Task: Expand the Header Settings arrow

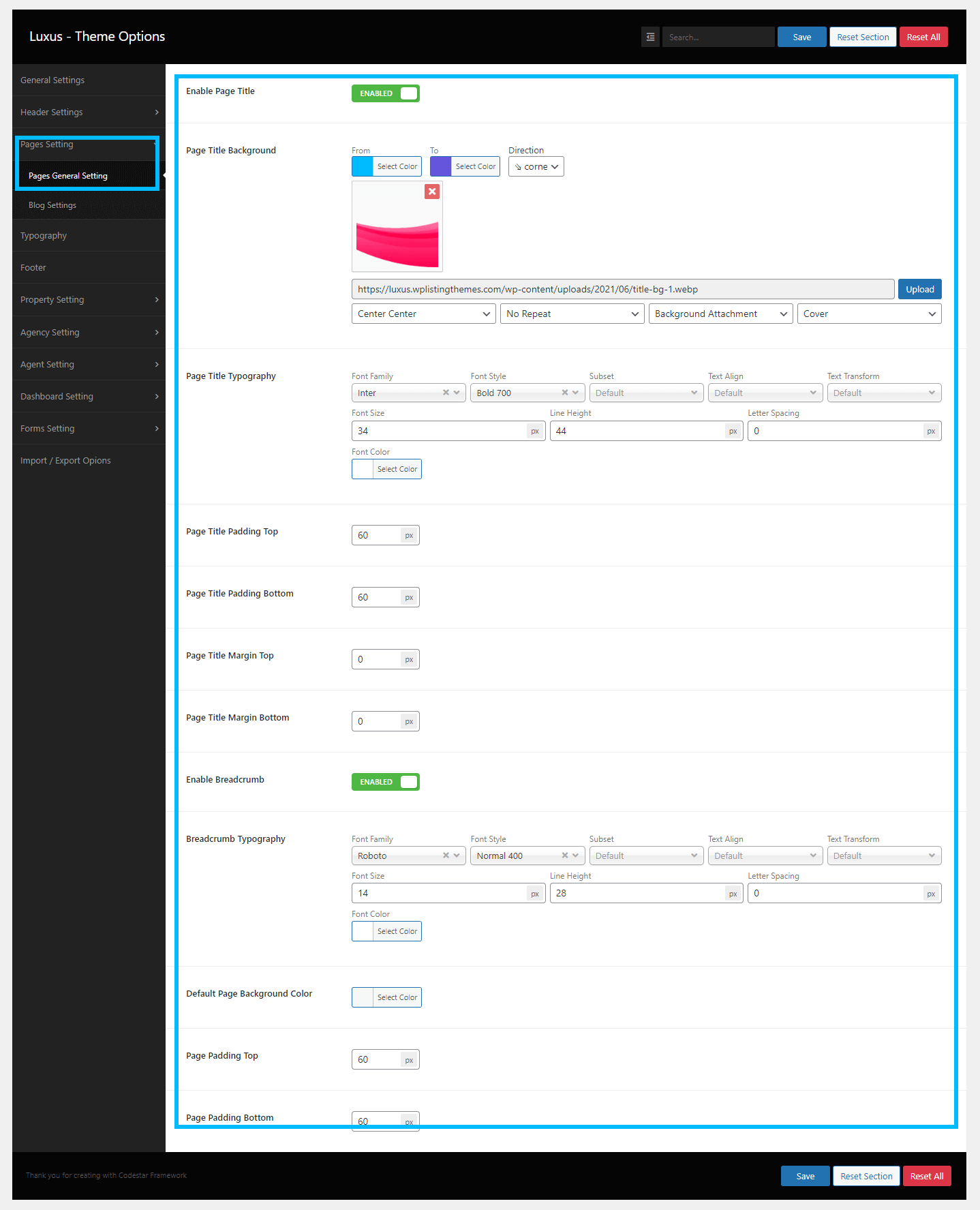Action: point(157,112)
